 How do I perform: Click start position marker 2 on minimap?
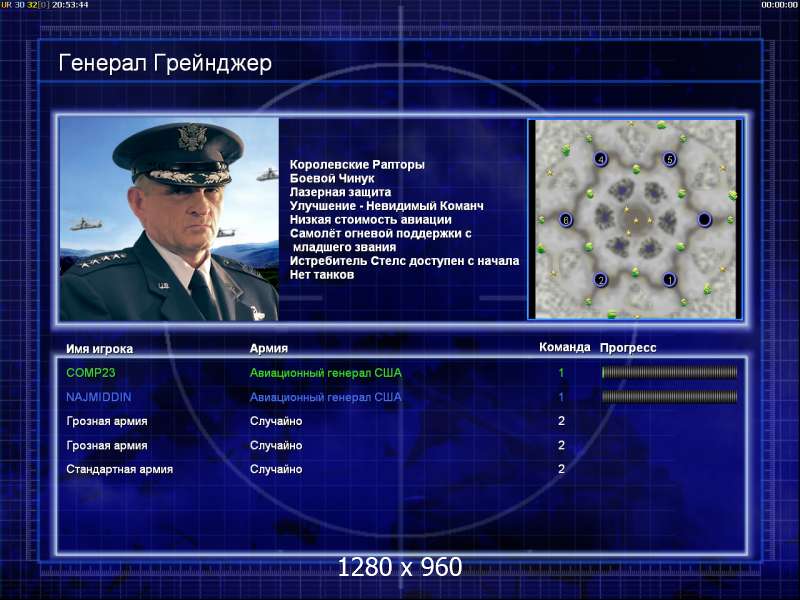[x=601, y=280]
